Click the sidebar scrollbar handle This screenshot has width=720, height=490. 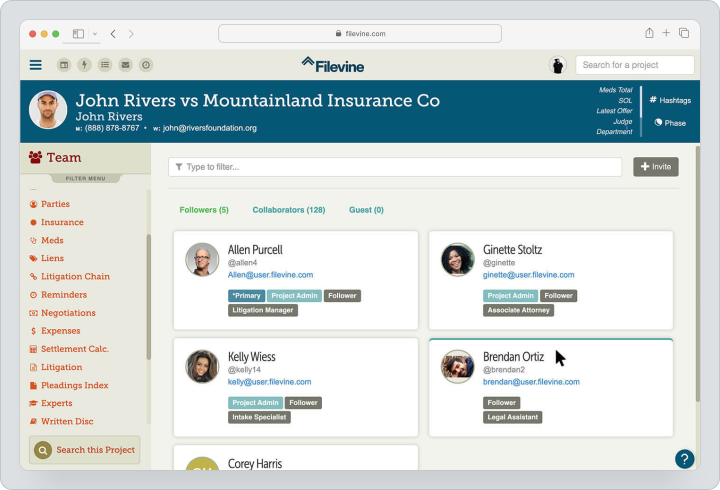tap(148, 297)
